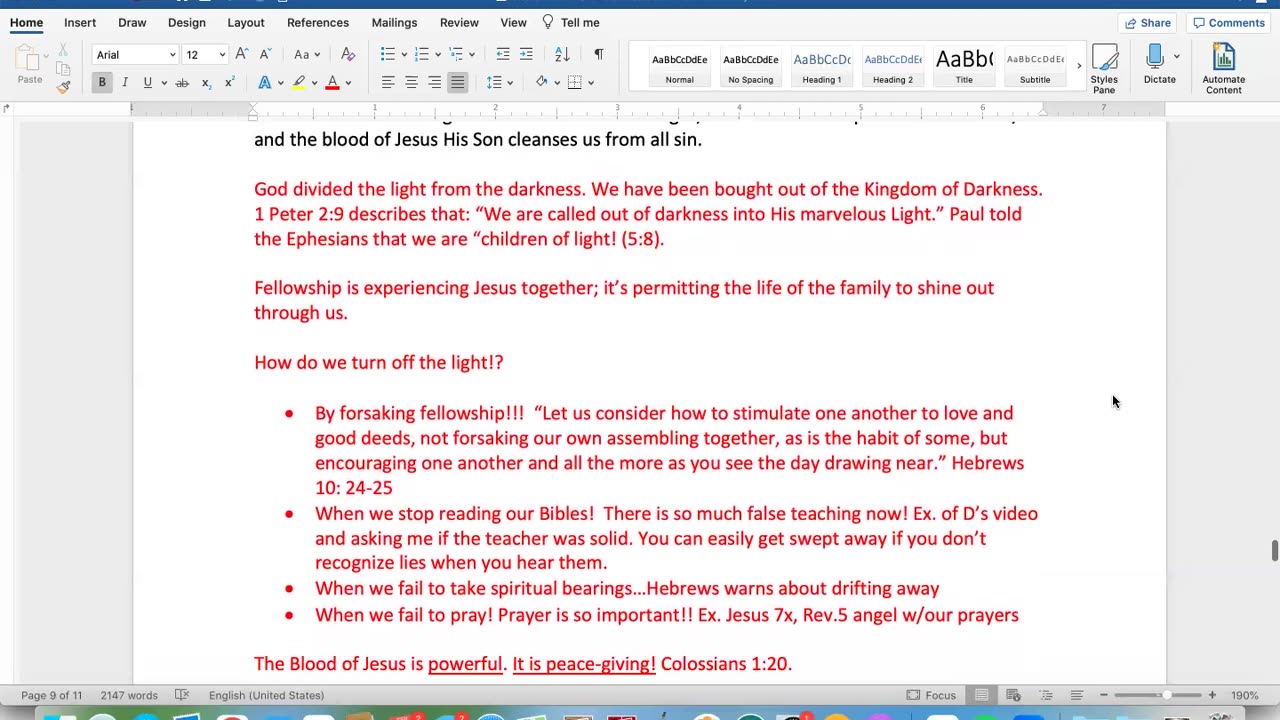The height and width of the screenshot is (720, 1280).
Task: Toggle italic formatting
Action: coord(125,82)
